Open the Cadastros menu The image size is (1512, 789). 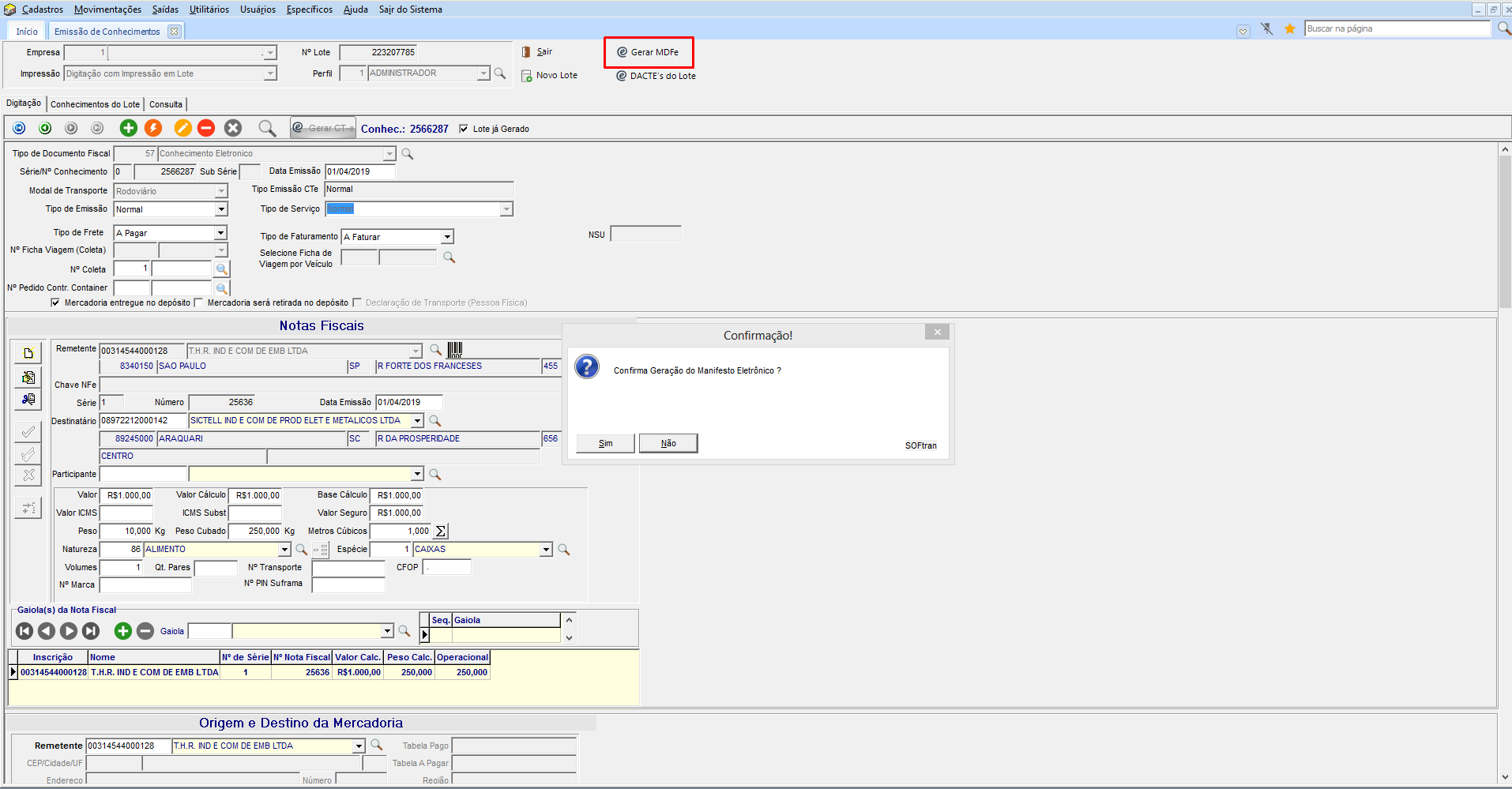click(x=43, y=9)
